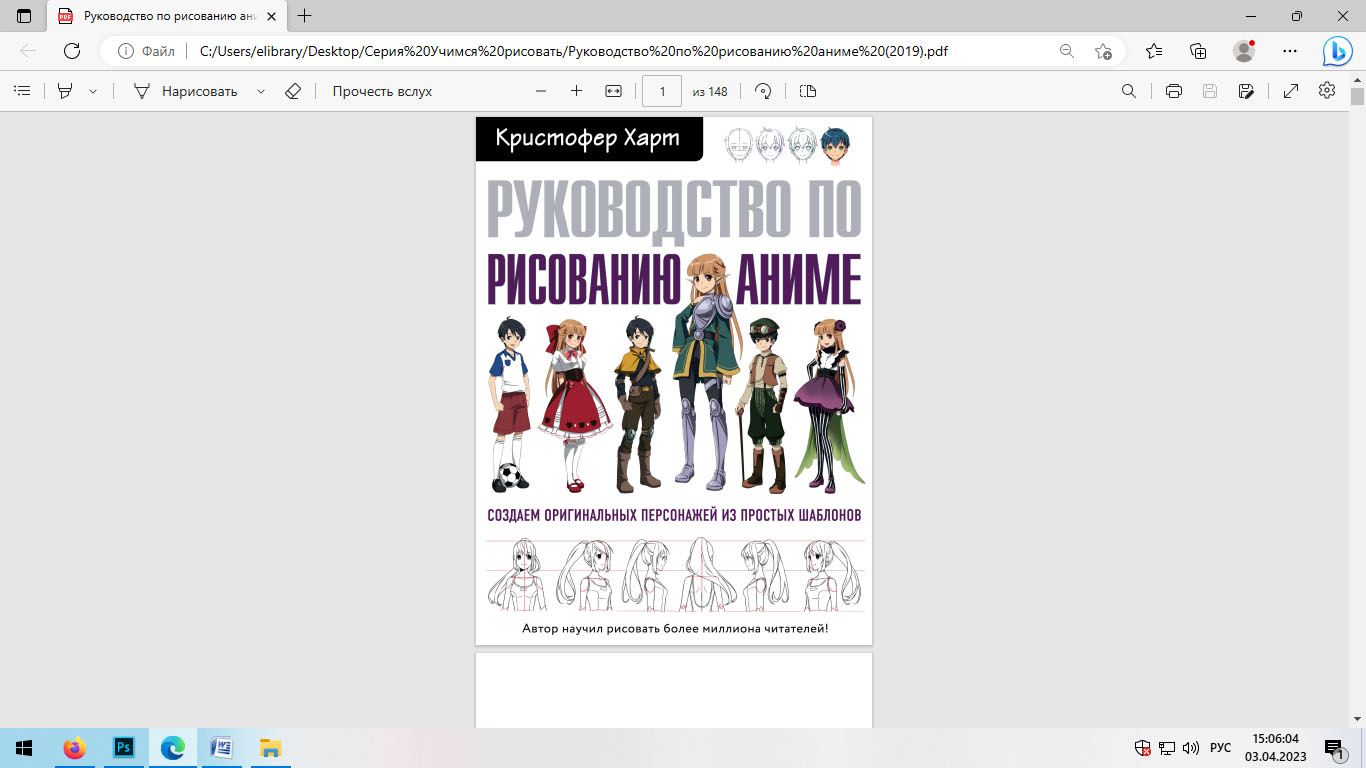Zoom in with the plus button
The width and height of the screenshot is (1366, 768).
click(x=576, y=91)
